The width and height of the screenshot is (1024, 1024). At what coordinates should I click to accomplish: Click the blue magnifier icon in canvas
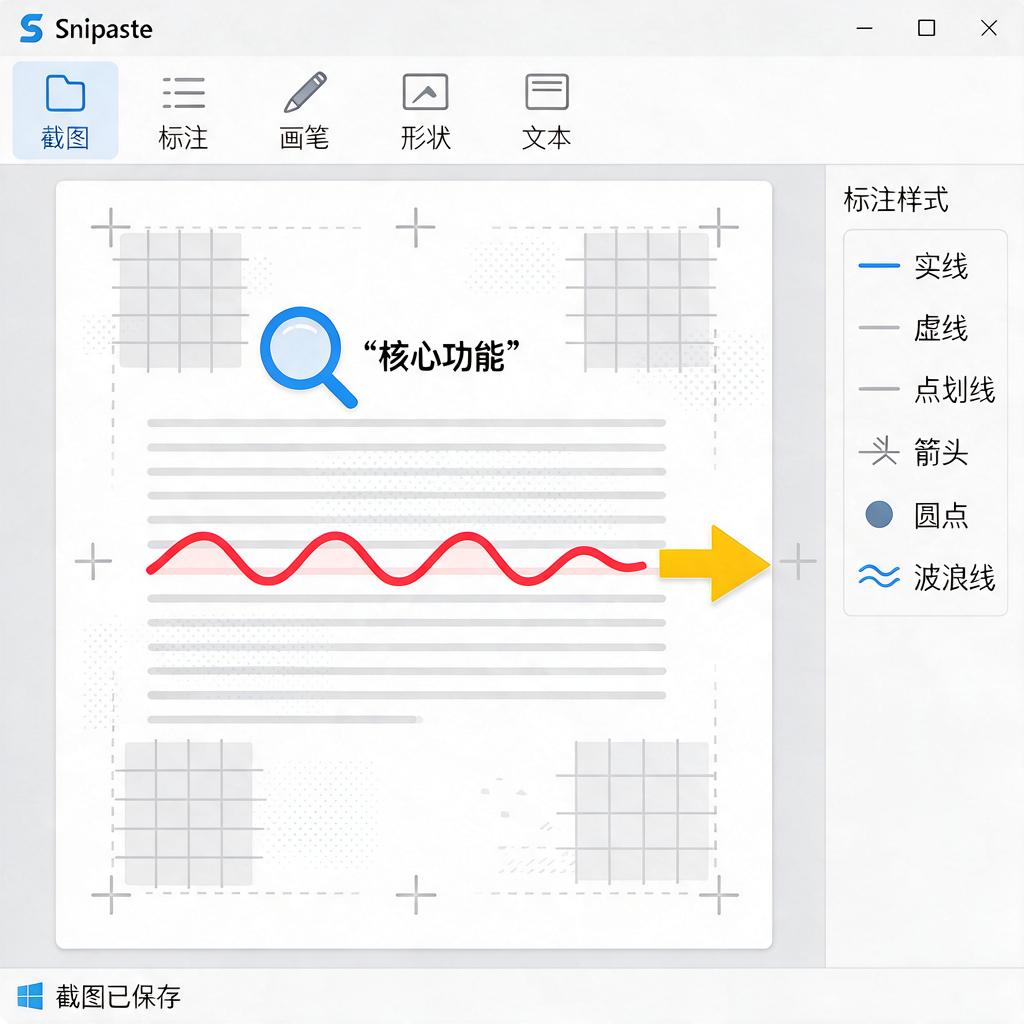coord(307,357)
